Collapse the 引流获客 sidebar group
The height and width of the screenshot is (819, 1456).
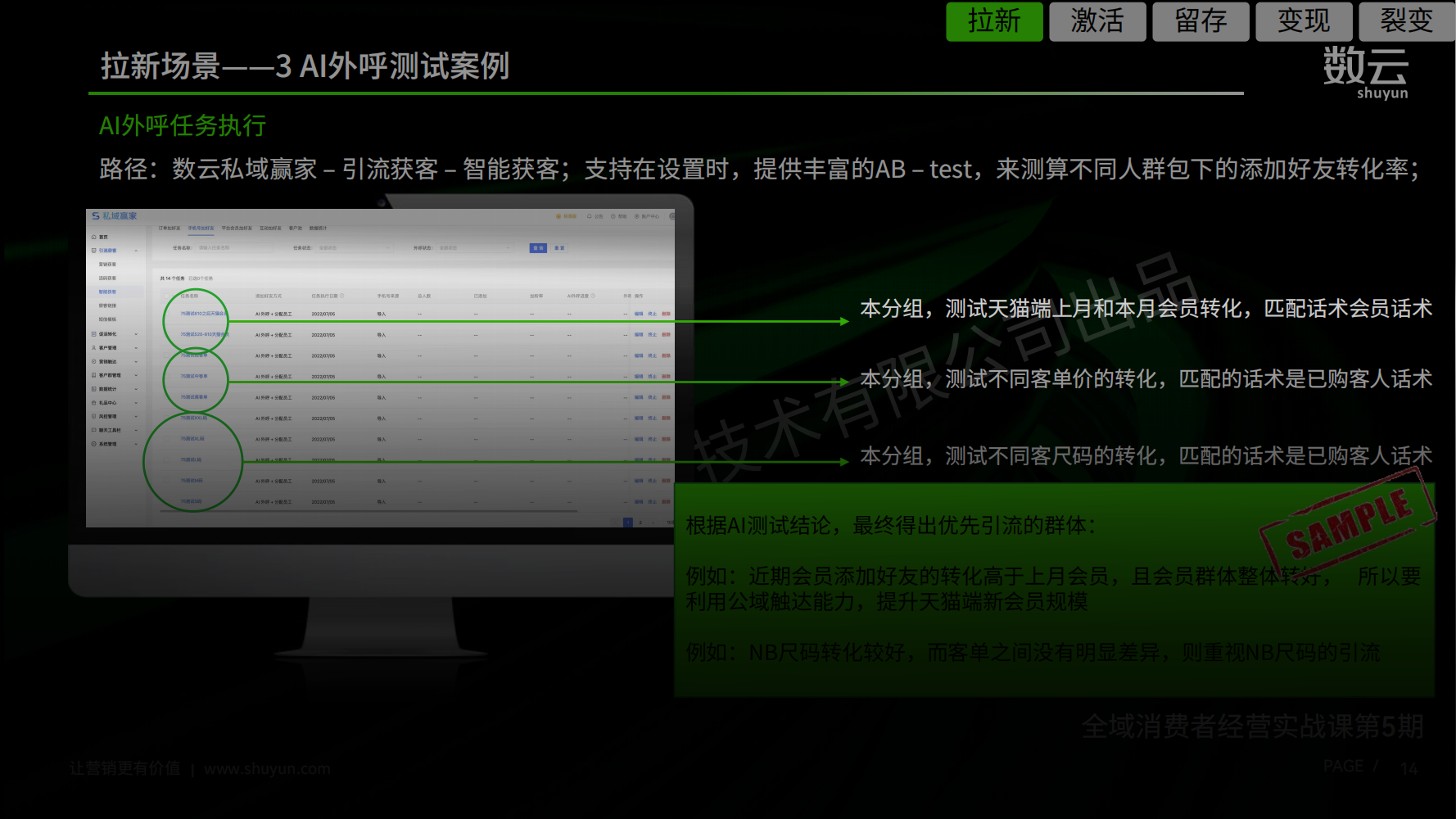pyautogui.click(x=136, y=251)
